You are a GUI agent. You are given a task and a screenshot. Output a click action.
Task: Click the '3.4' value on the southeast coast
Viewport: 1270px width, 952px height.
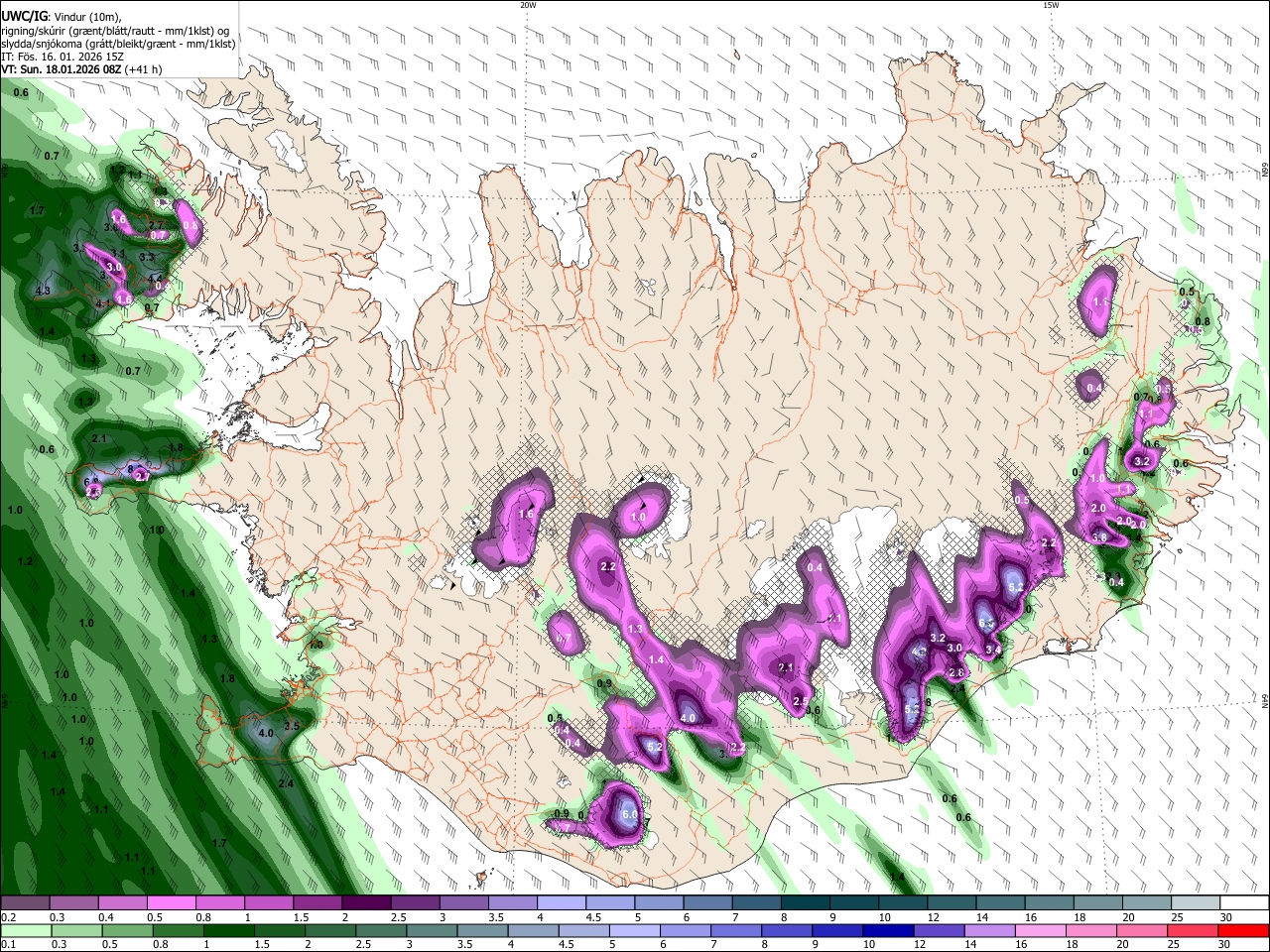coord(993,651)
